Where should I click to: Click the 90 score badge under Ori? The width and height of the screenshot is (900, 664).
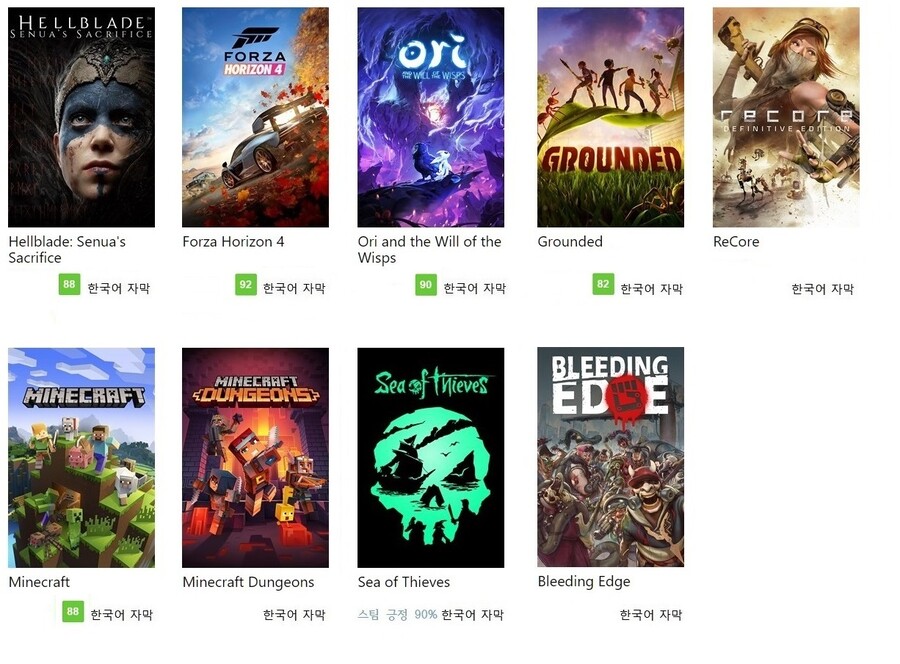[426, 284]
